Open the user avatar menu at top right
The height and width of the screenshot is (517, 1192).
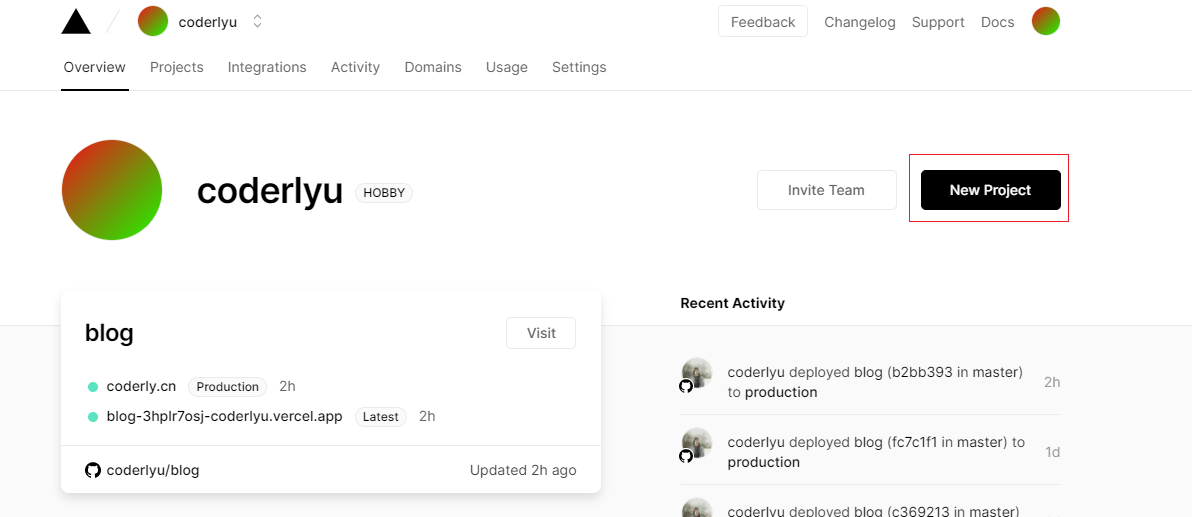(x=1045, y=21)
